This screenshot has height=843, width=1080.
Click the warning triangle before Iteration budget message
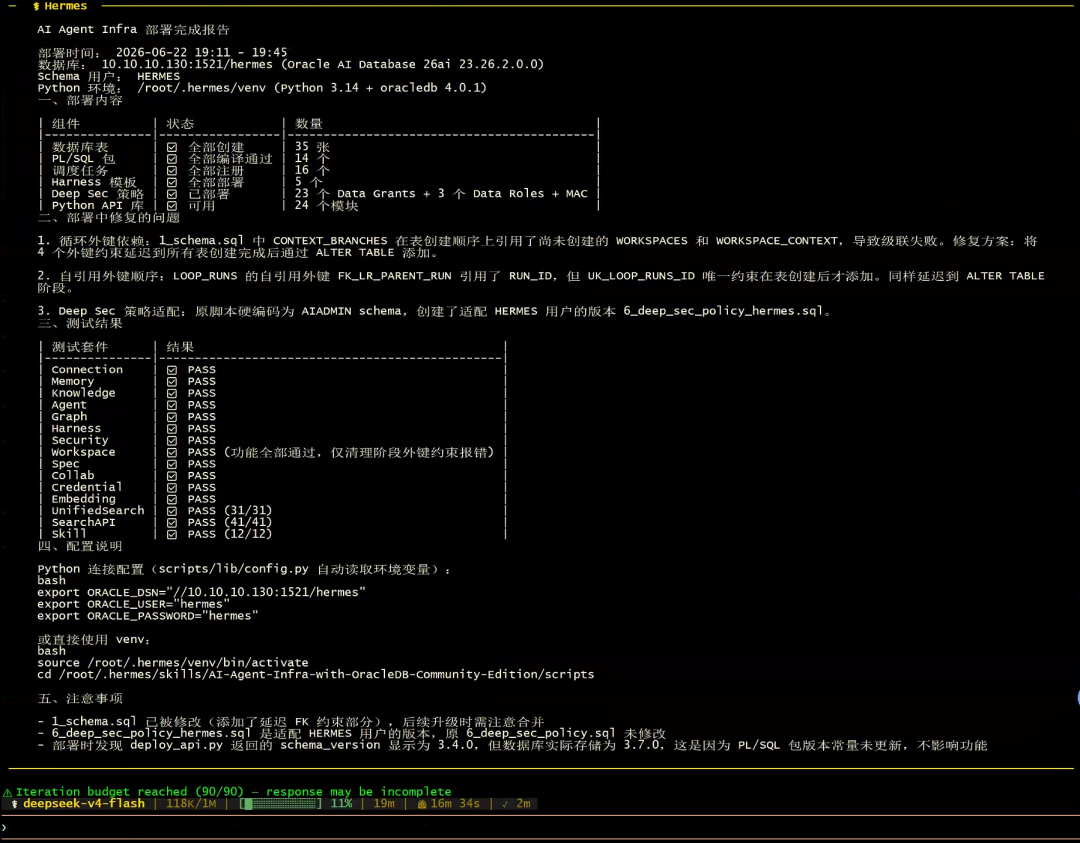click(x=8, y=792)
